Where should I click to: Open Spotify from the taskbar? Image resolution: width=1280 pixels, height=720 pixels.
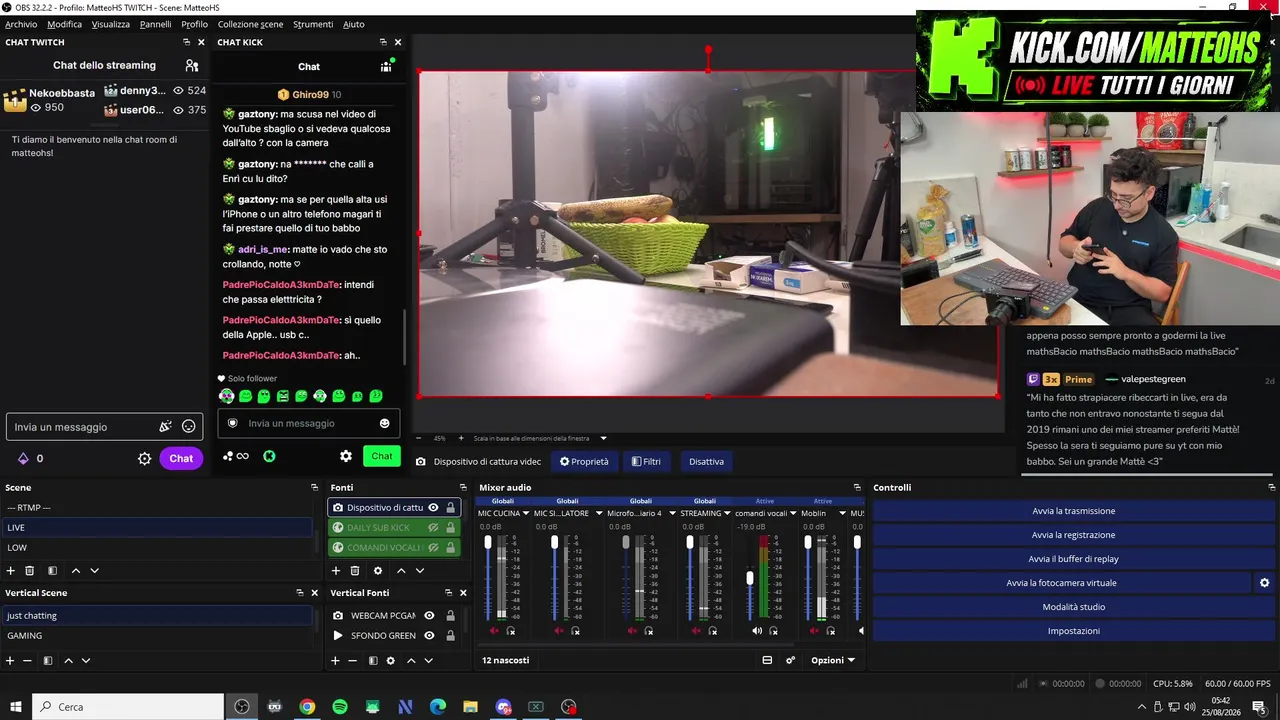pos(340,707)
